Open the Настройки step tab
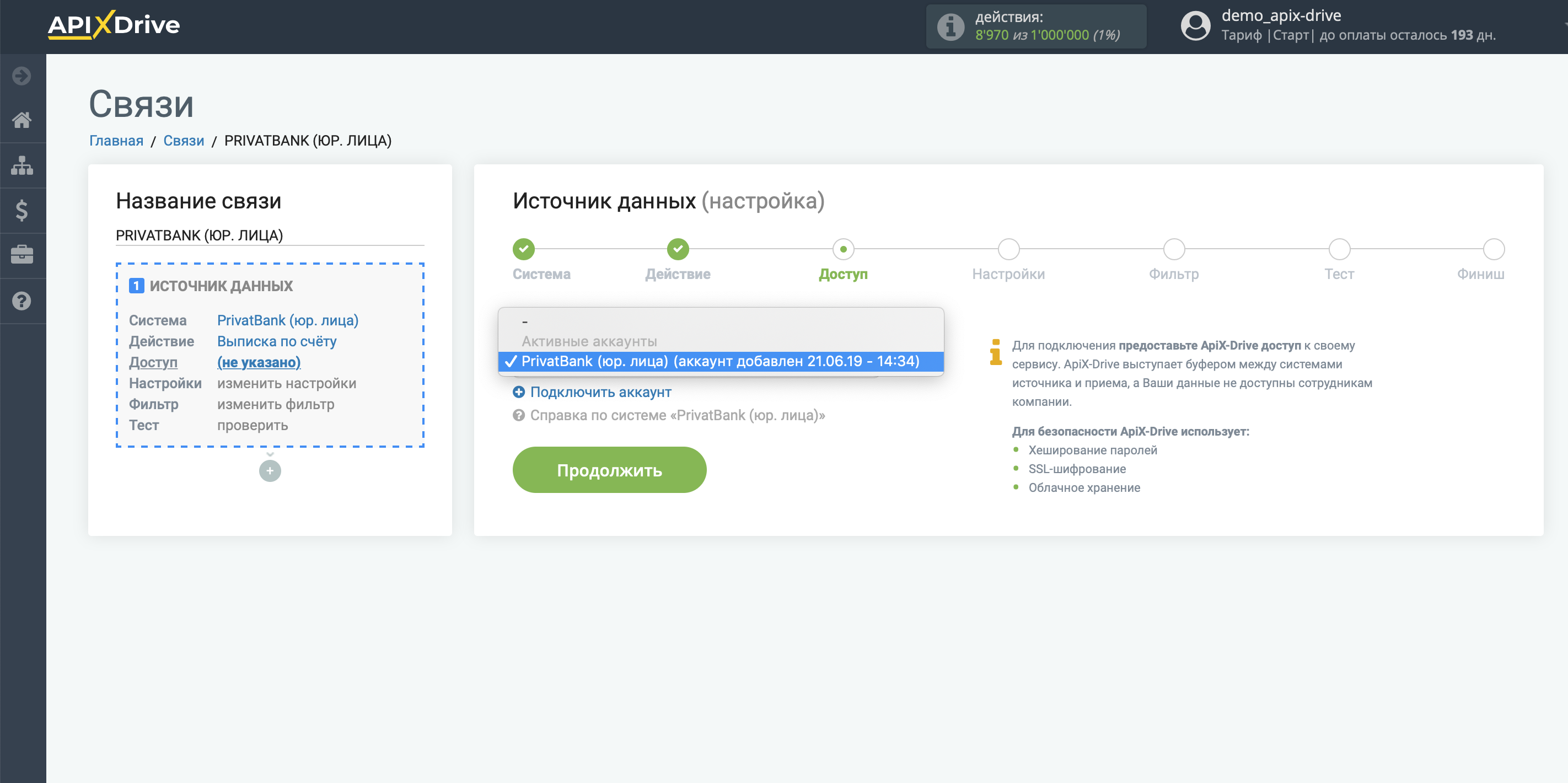 [1008, 274]
